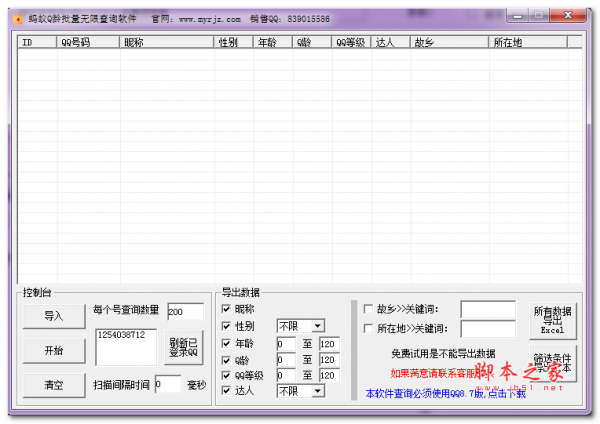The image size is (600, 424).
Task: Sort by the QQ号码 column header
Action: pyautogui.click(x=87, y=42)
